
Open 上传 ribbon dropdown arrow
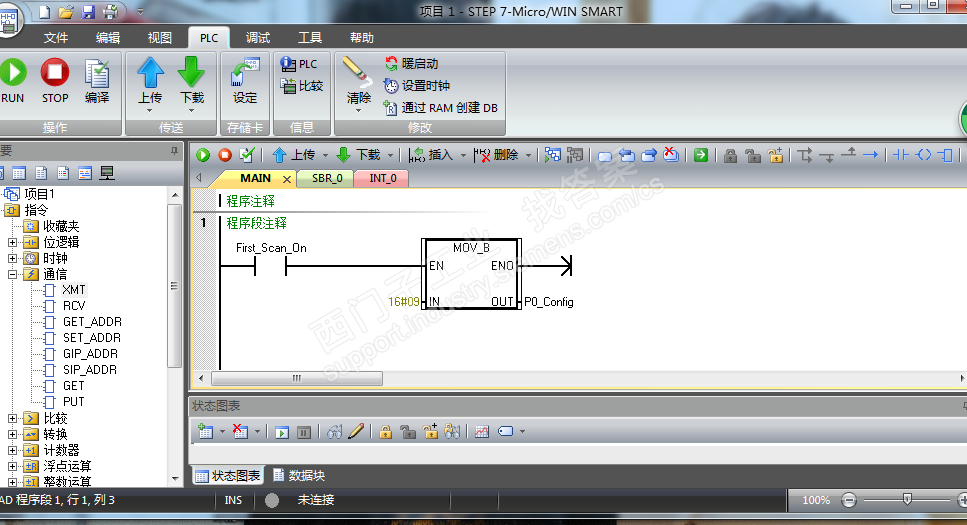(x=150, y=111)
